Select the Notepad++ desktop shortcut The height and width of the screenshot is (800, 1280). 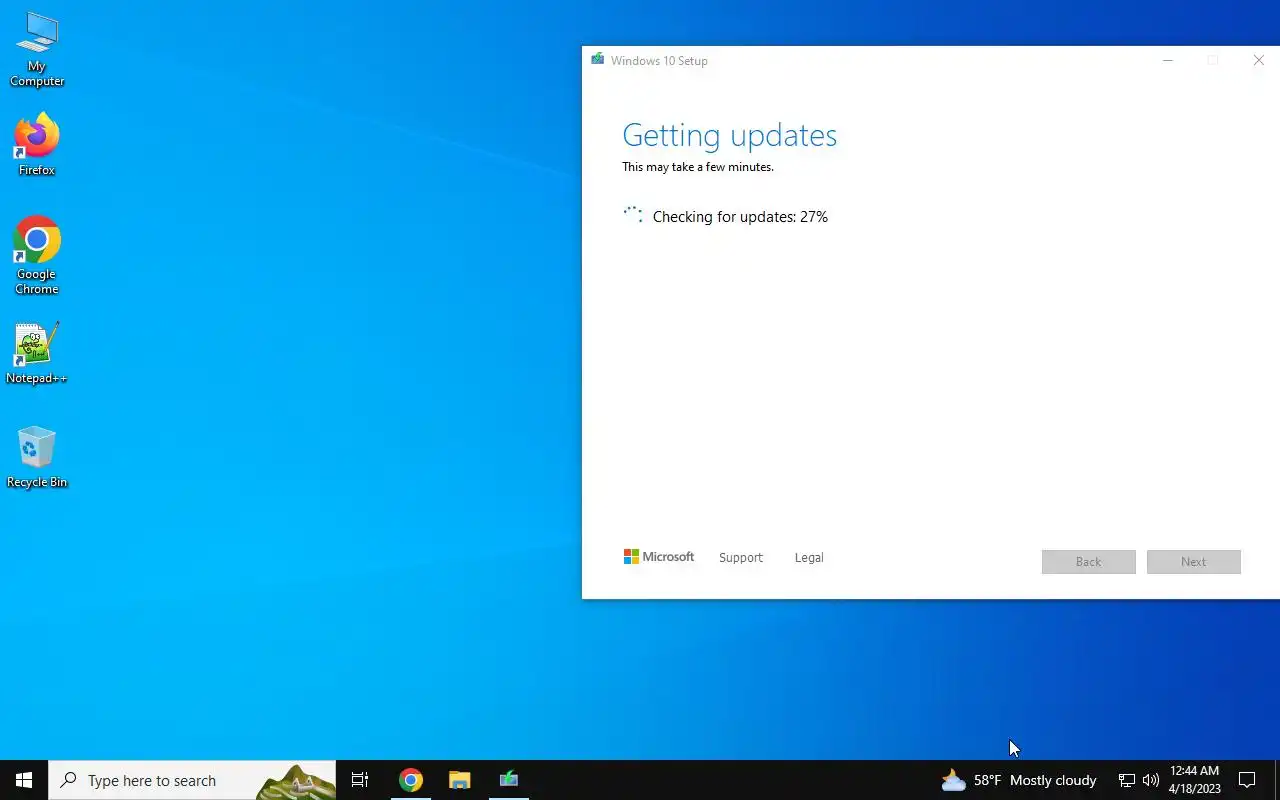pyautogui.click(x=37, y=354)
